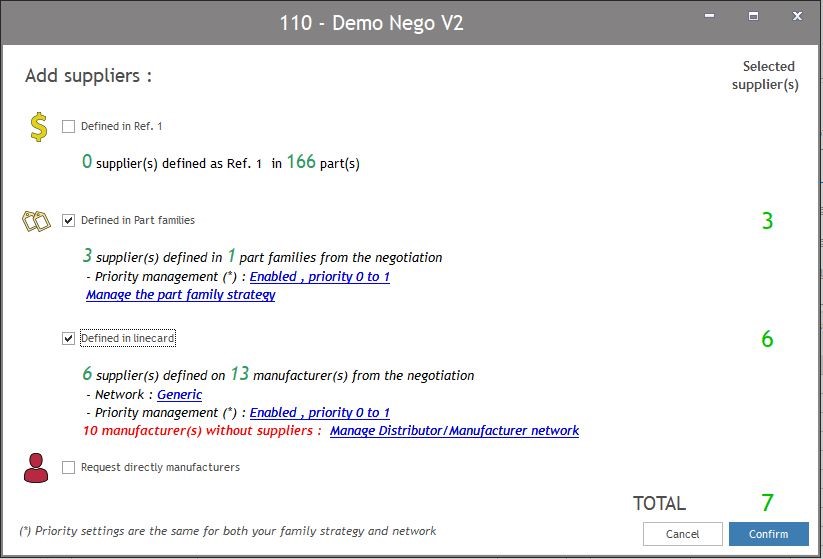The width and height of the screenshot is (823, 559).
Task: Click the red manufacturer person icon
Action: 36,467
